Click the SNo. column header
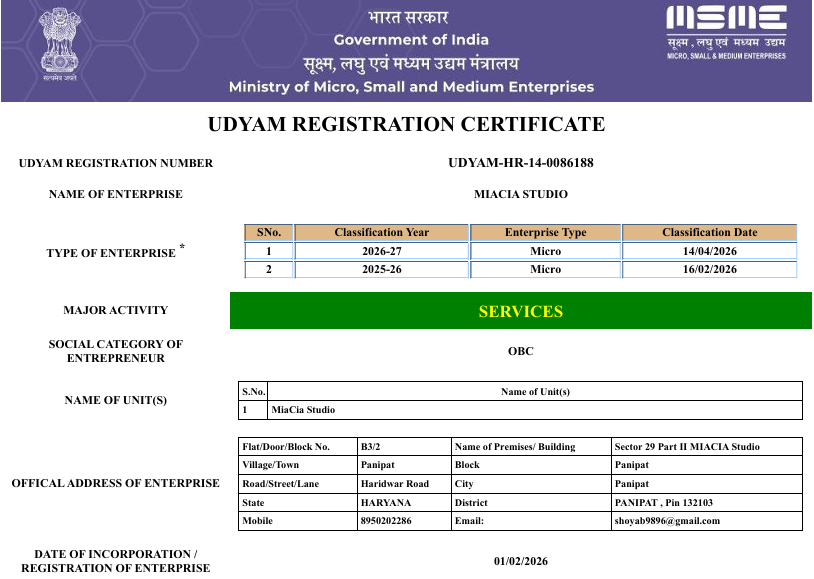Viewport: 814px width, 579px height. 269,232
